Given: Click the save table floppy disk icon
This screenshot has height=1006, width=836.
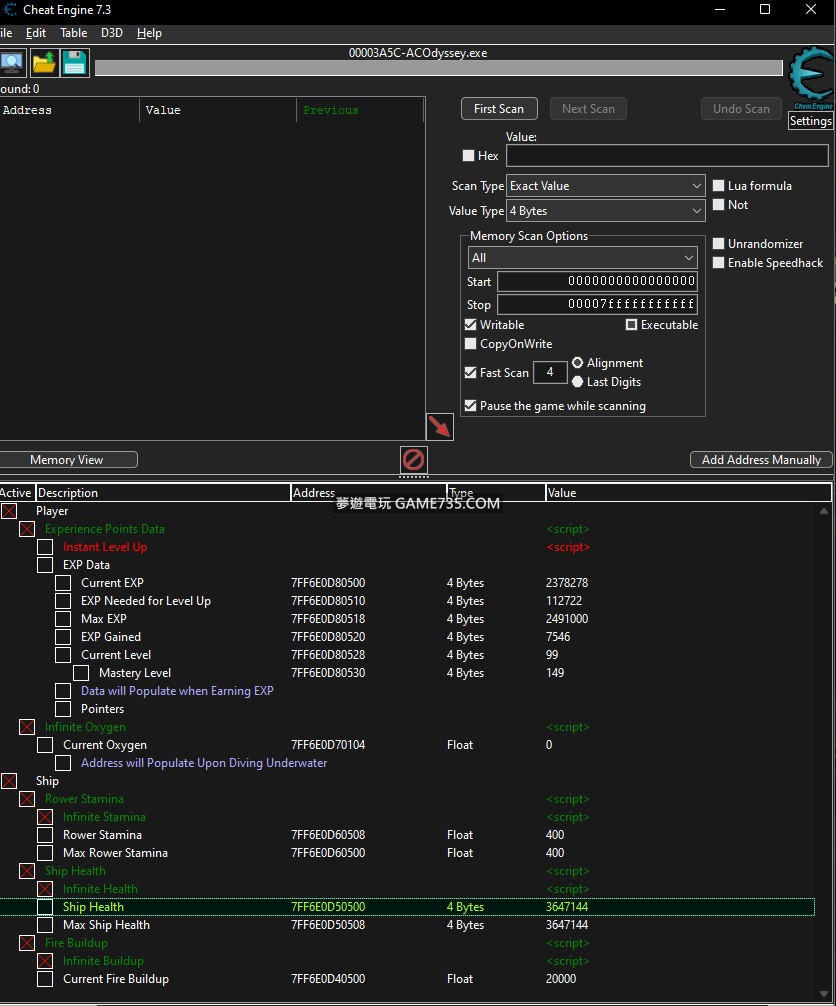Looking at the screenshot, I should point(75,62).
